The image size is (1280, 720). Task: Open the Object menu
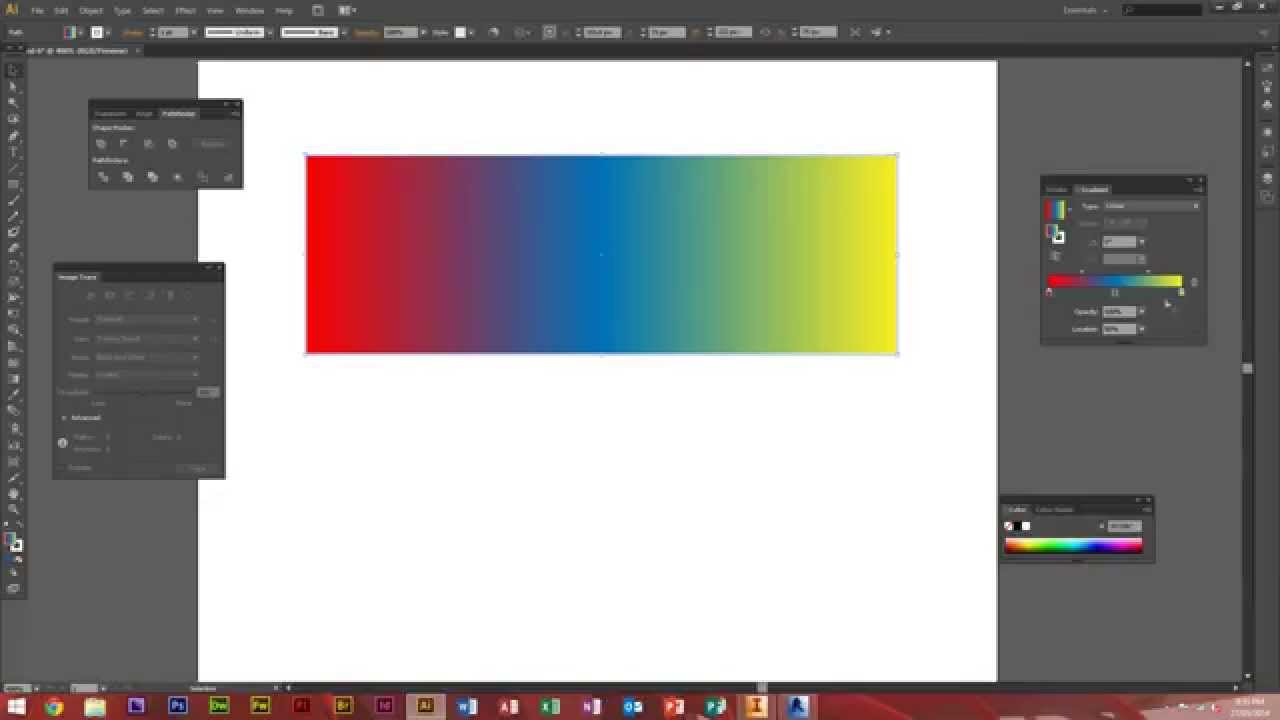(x=91, y=10)
